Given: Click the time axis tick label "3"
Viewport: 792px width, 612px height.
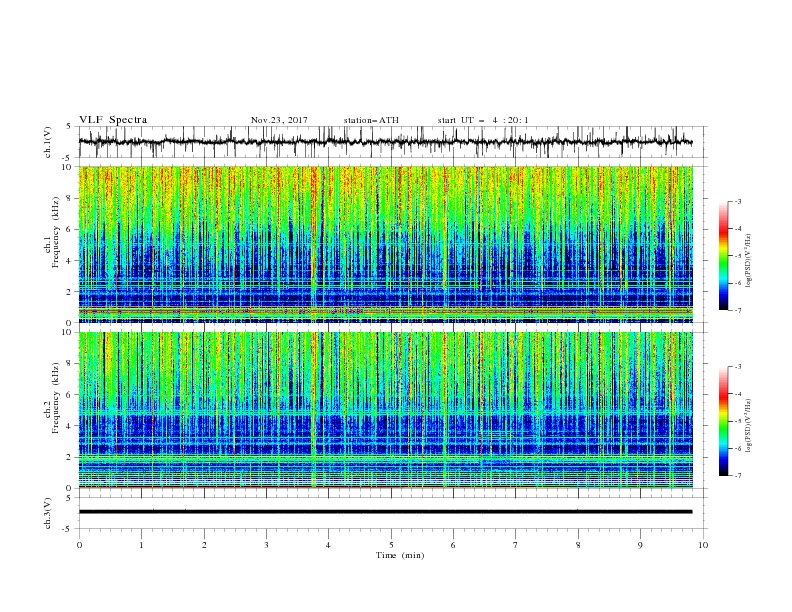Looking at the screenshot, I should tap(266, 545).
